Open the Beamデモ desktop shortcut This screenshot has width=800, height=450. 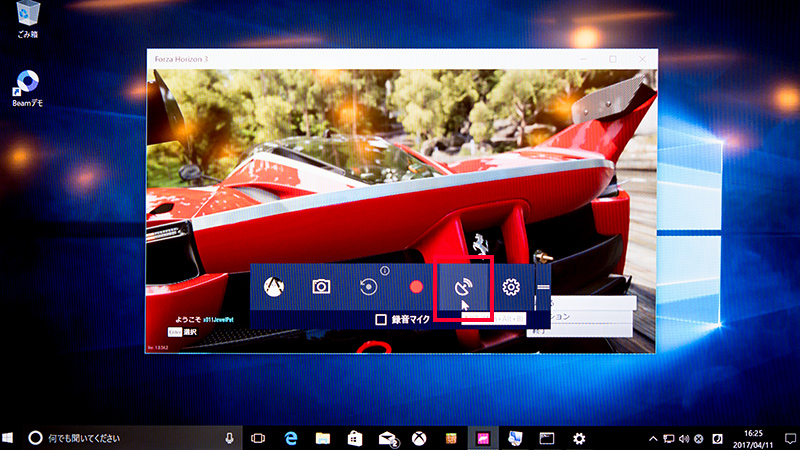(27, 89)
